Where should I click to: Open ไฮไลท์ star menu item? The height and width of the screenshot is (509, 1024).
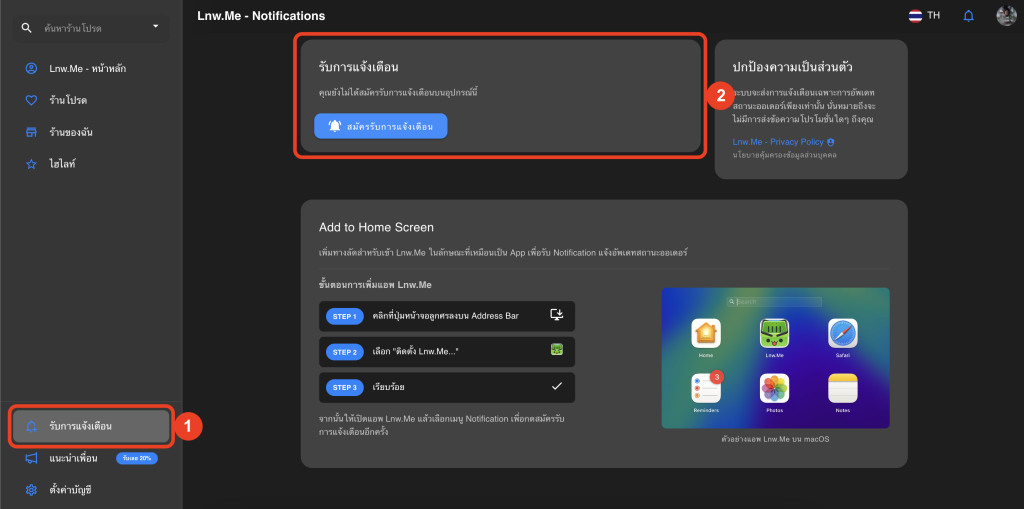(x=64, y=164)
